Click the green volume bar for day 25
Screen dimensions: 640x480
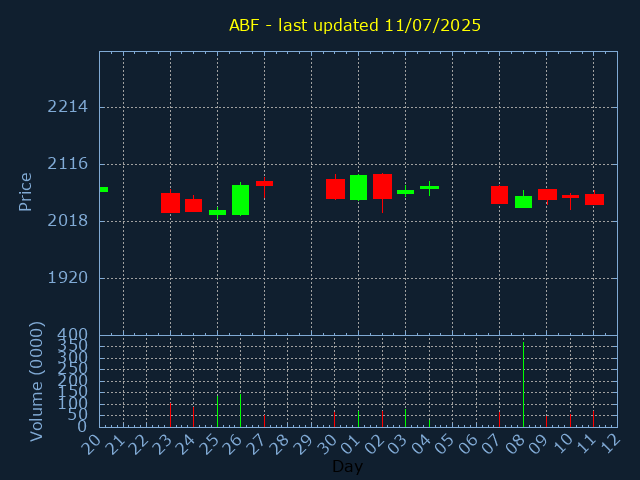[x=218, y=411]
